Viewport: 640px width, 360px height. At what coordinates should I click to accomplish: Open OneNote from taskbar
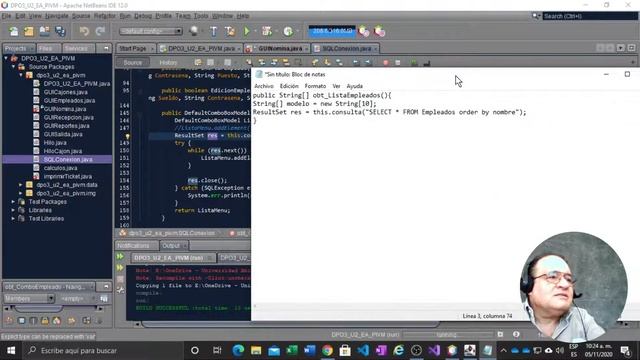coord(381,351)
